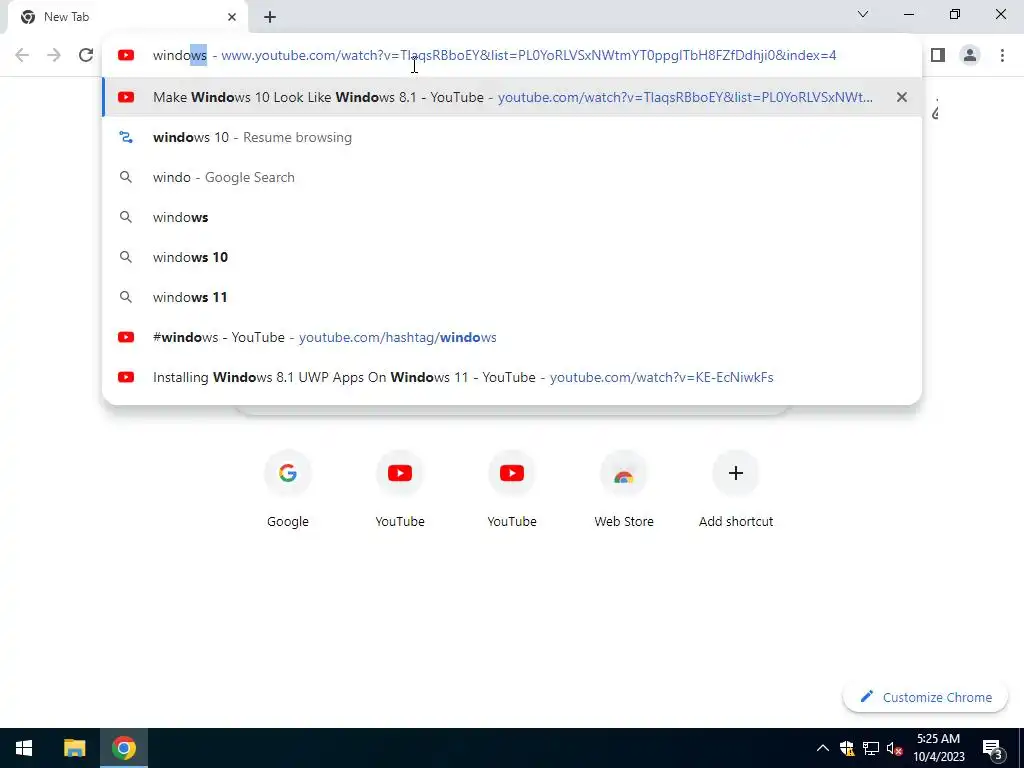Click the browser back arrow

click(22, 55)
